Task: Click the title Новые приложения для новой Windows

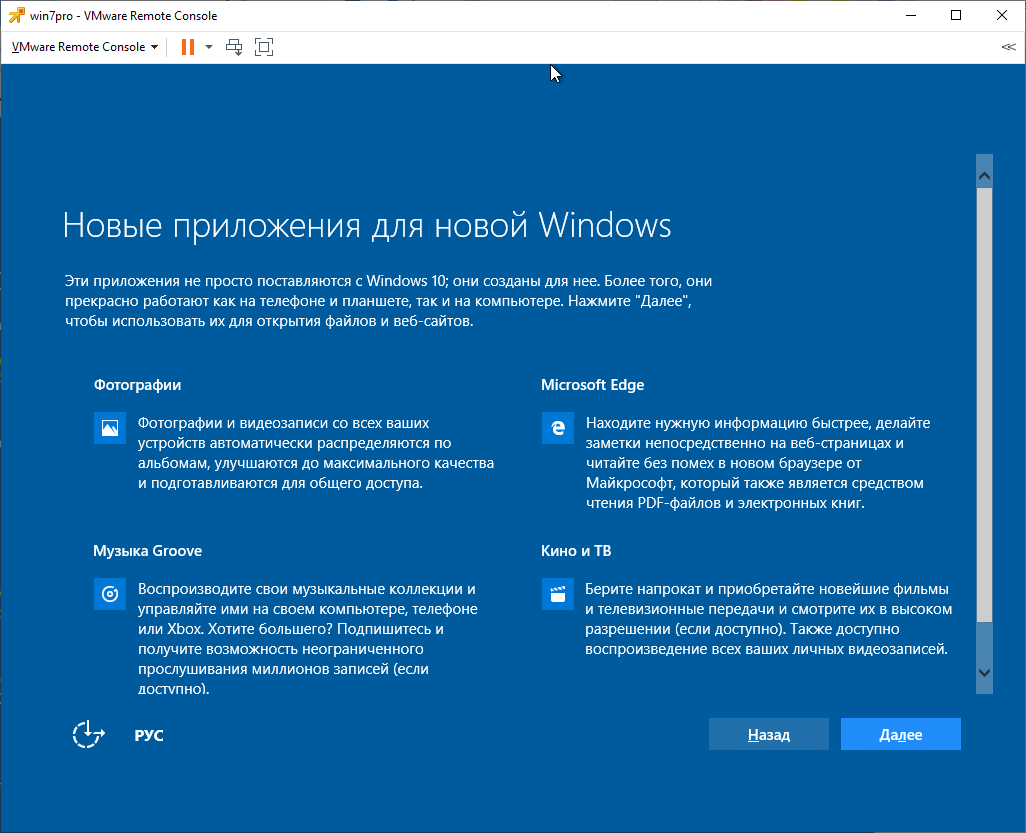Action: pos(366,226)
